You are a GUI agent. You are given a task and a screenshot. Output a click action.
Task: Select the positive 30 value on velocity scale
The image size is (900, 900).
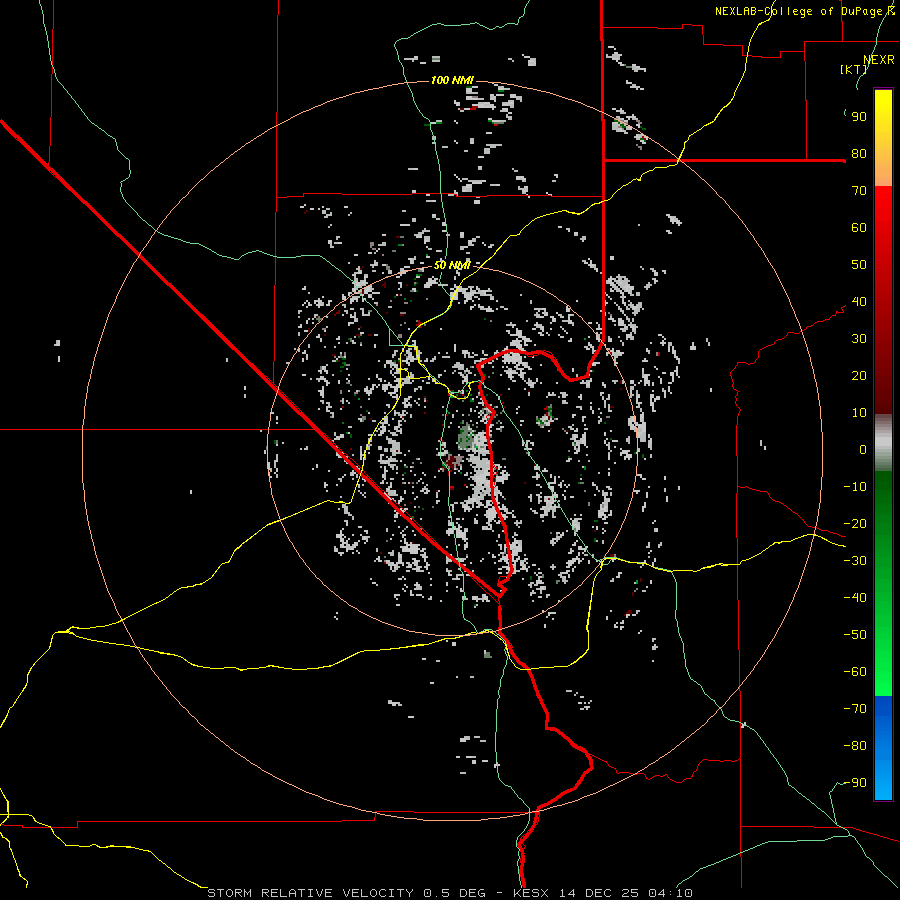click(x=859, y=339)
